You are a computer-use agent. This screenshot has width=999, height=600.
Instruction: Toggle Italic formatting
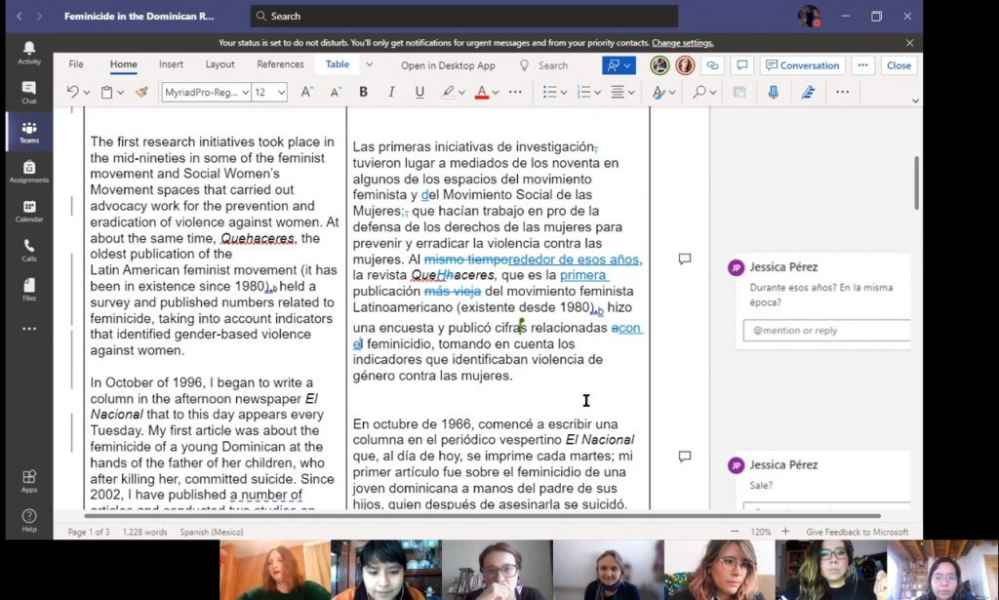(391, 92)
